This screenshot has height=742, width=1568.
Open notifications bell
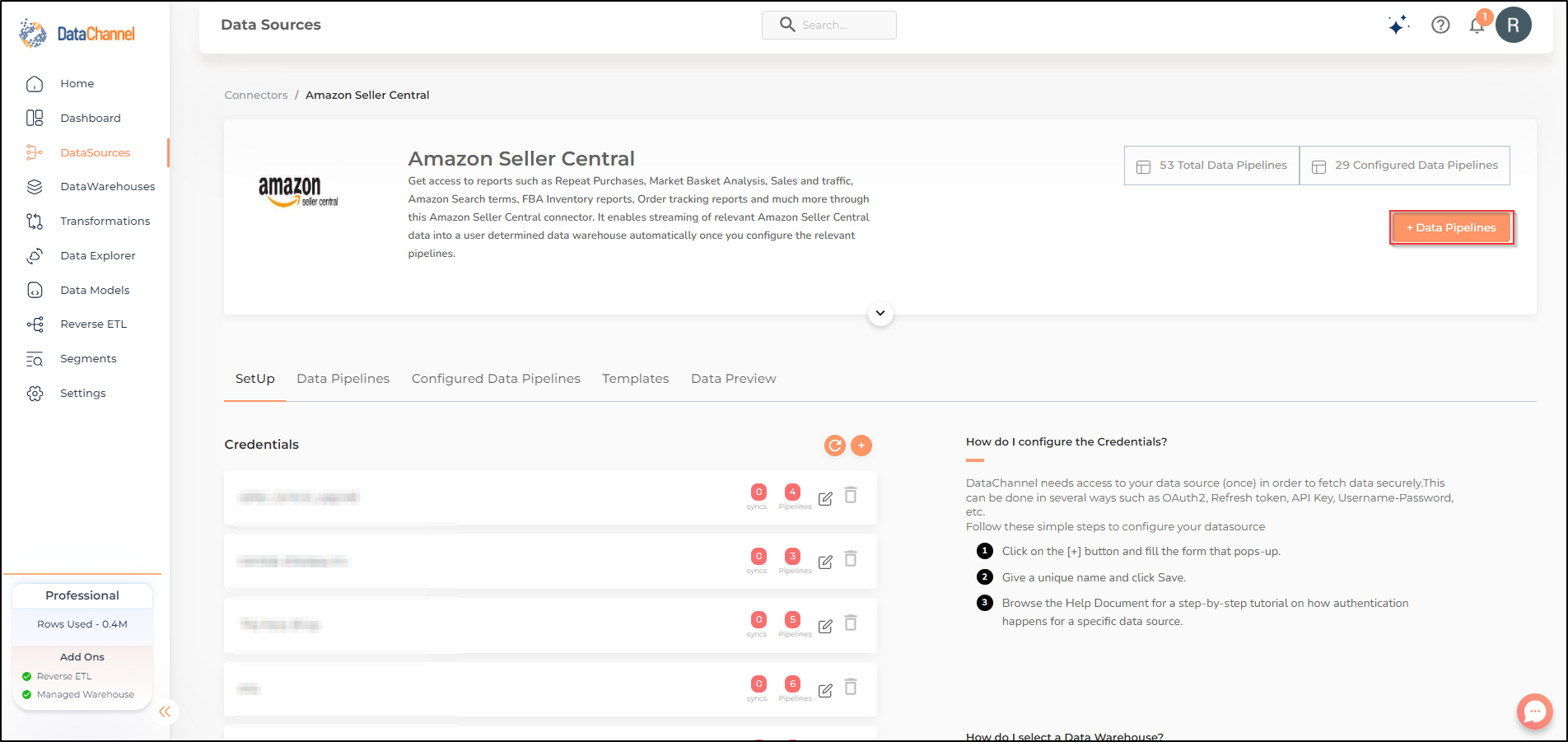pyautogui.click(x=1477, y=25)
